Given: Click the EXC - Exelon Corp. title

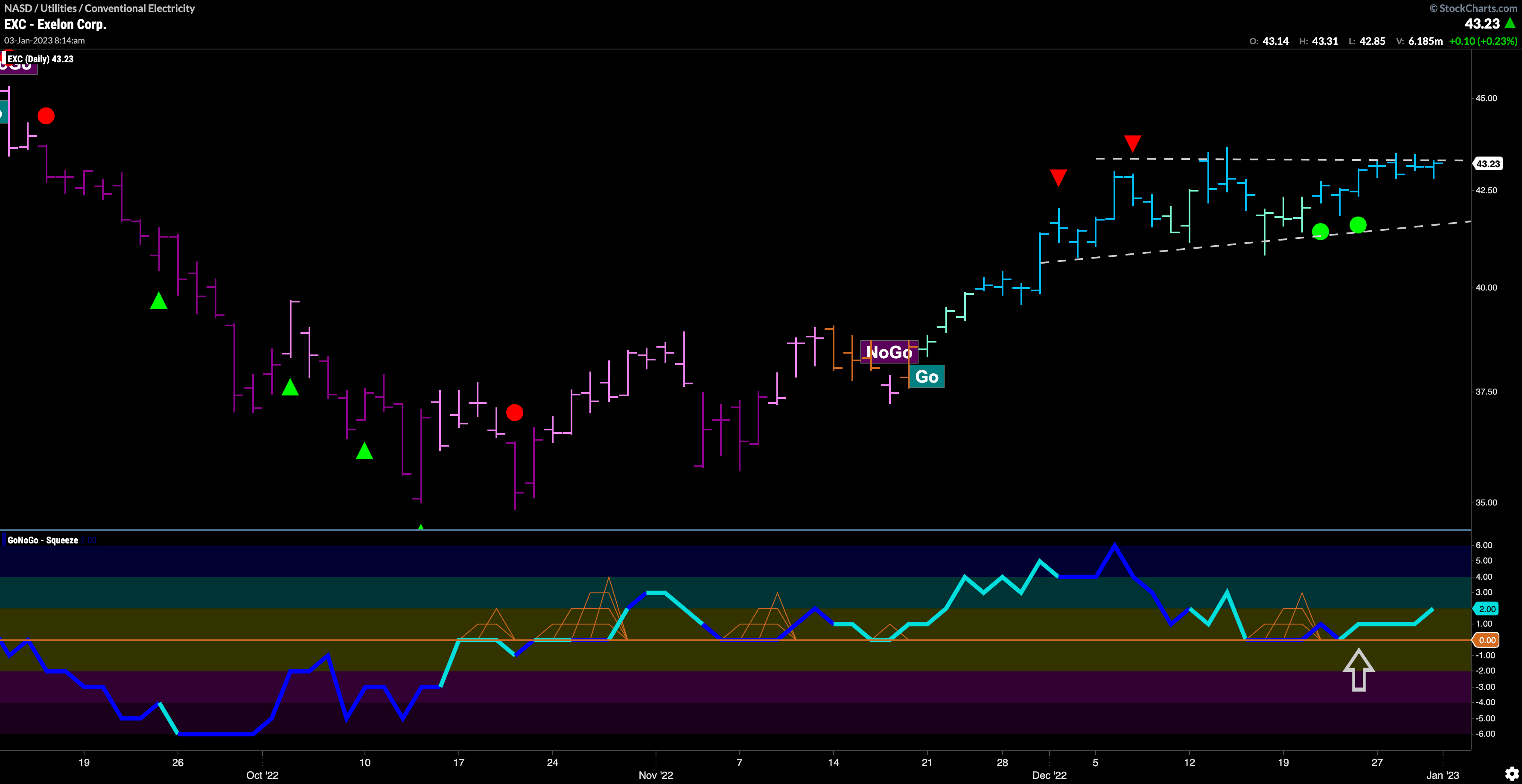Looking at the screenshot, I should point(55,24).
